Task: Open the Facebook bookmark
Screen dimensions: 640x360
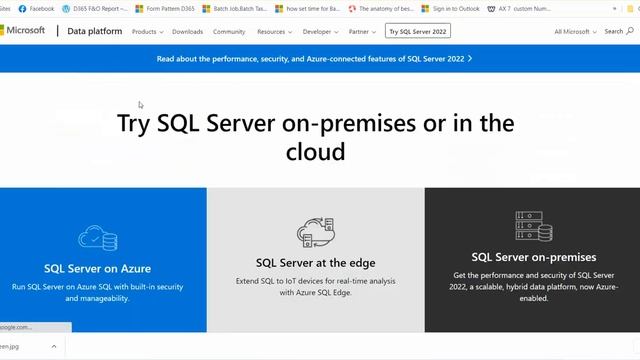Action: 37,9
